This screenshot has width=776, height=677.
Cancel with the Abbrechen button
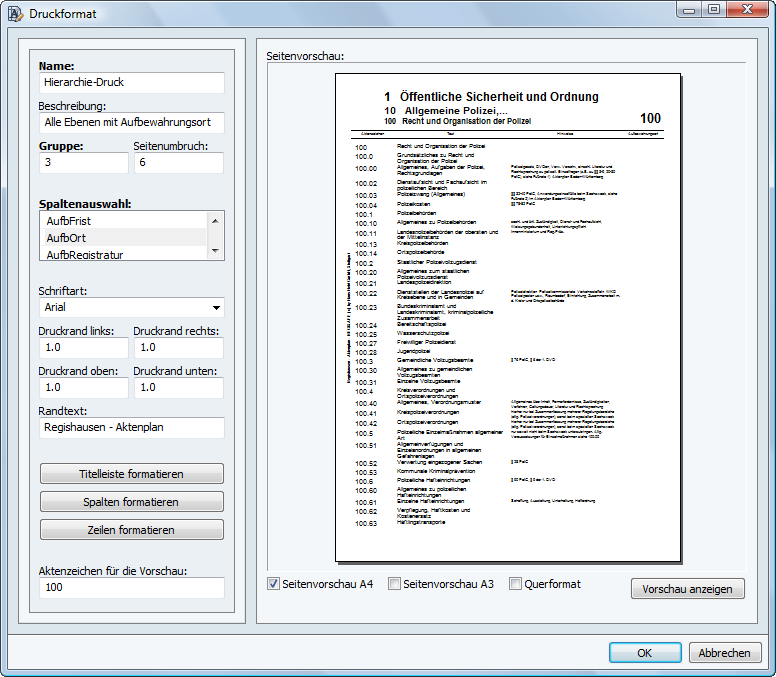tap(724, 653)
